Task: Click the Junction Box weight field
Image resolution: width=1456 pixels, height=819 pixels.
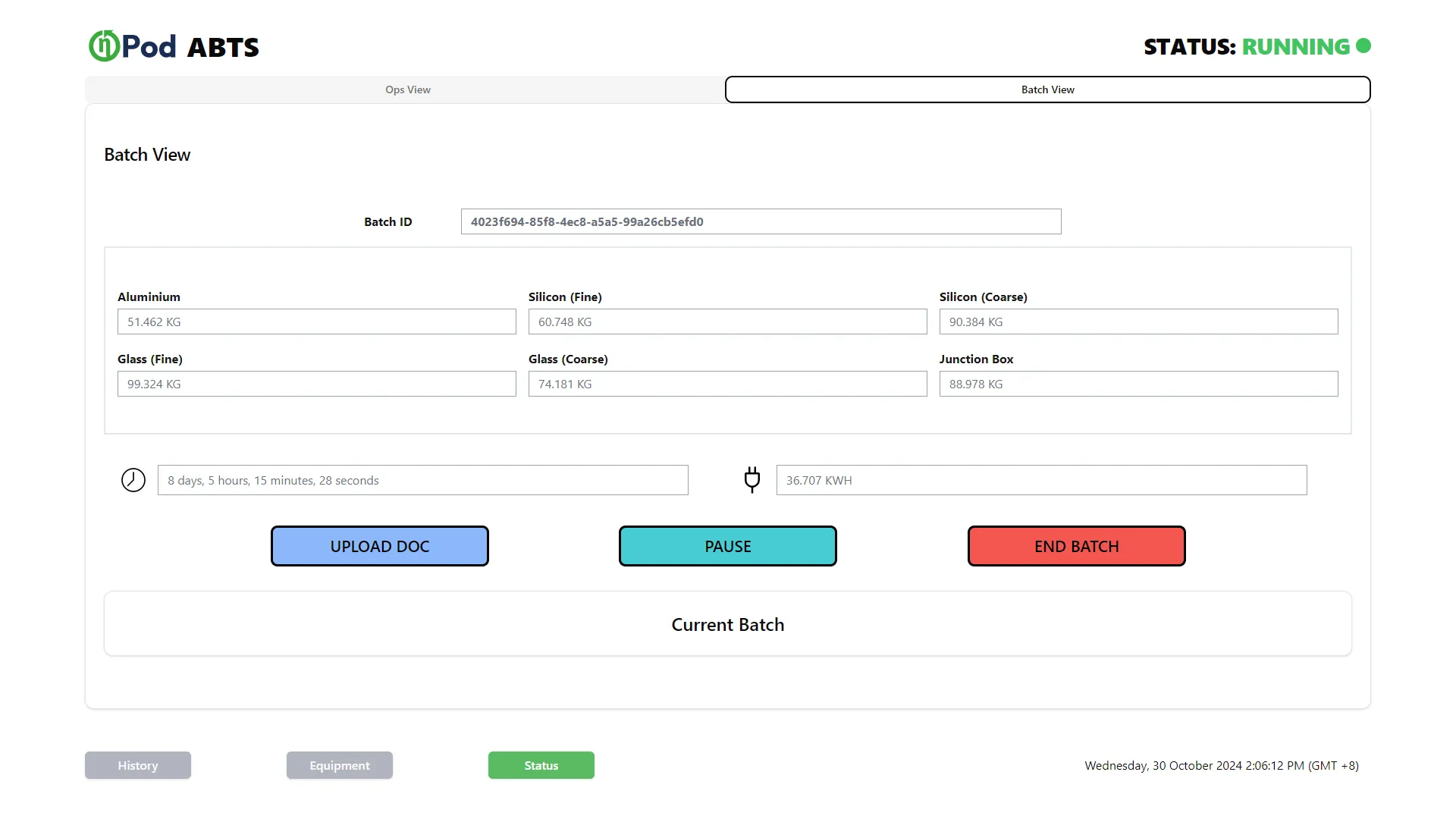Action: pyautogui.click(x=1139, y=384)
